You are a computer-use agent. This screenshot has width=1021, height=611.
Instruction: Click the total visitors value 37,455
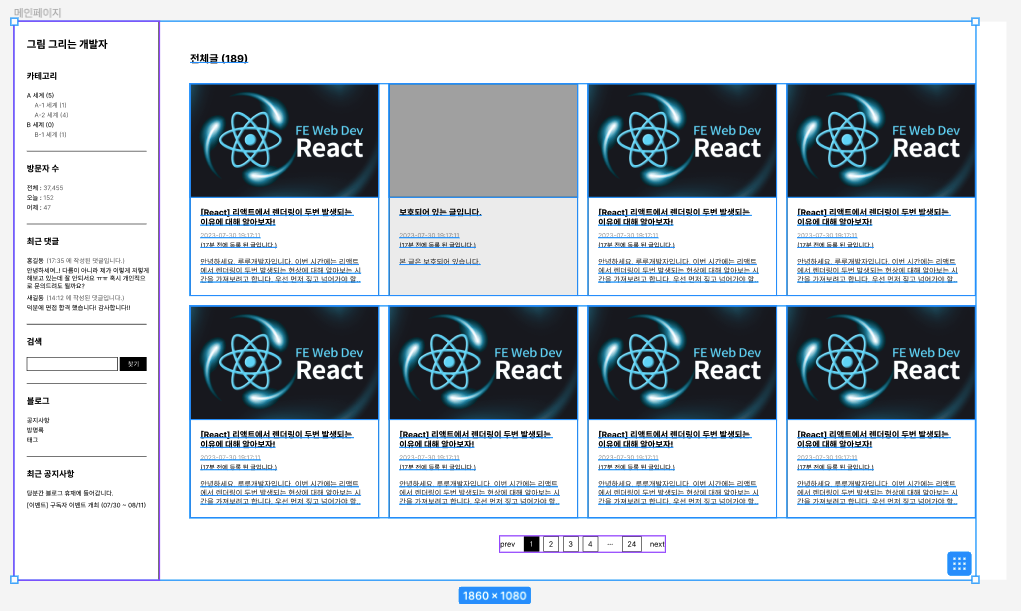coord(53,188)
